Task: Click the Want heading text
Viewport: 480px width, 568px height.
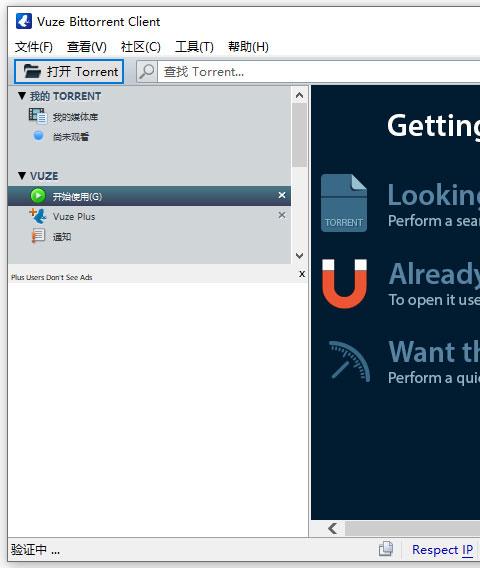Action: 434,351
